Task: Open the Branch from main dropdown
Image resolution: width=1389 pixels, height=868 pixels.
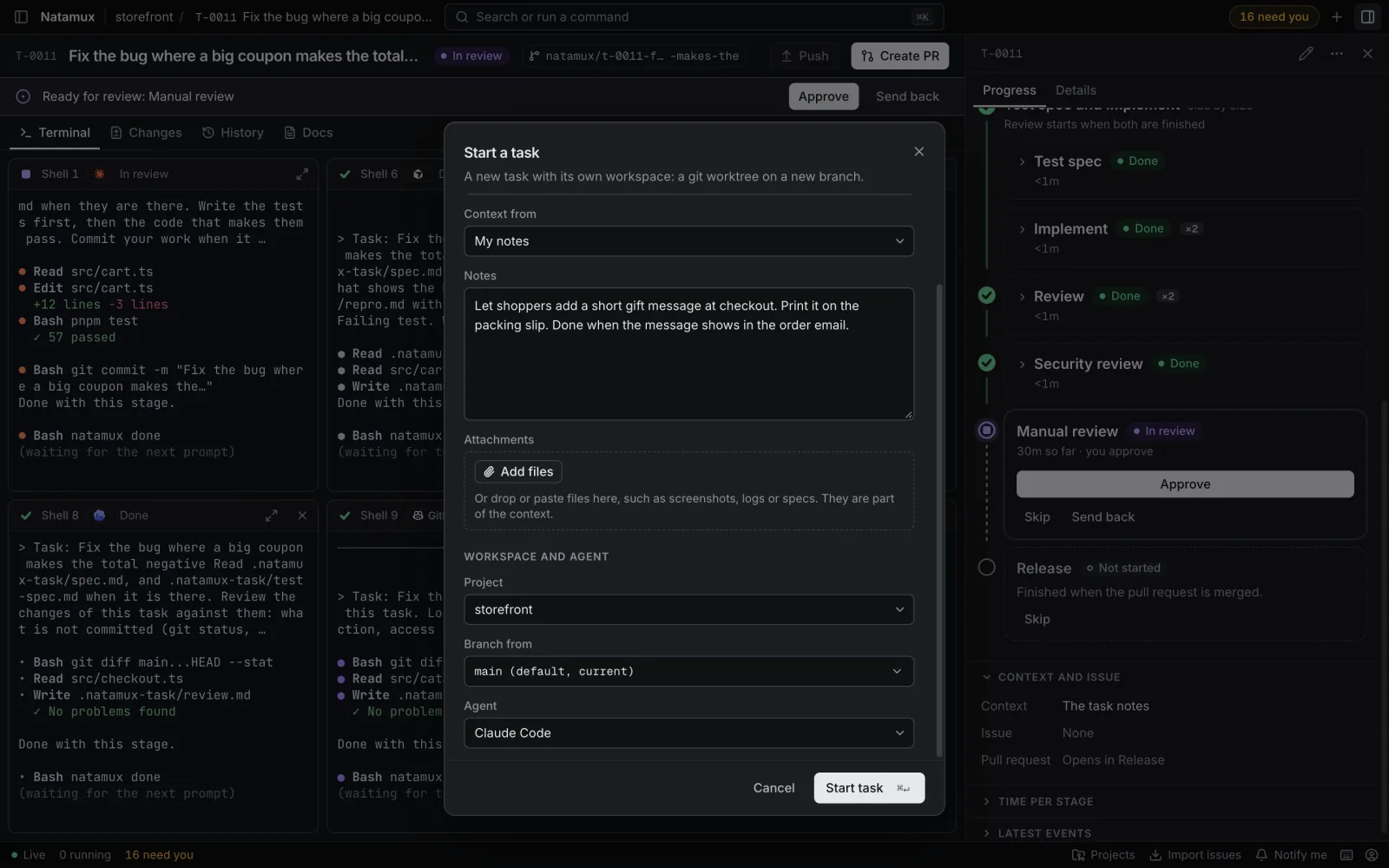Action: pos(688,671)
